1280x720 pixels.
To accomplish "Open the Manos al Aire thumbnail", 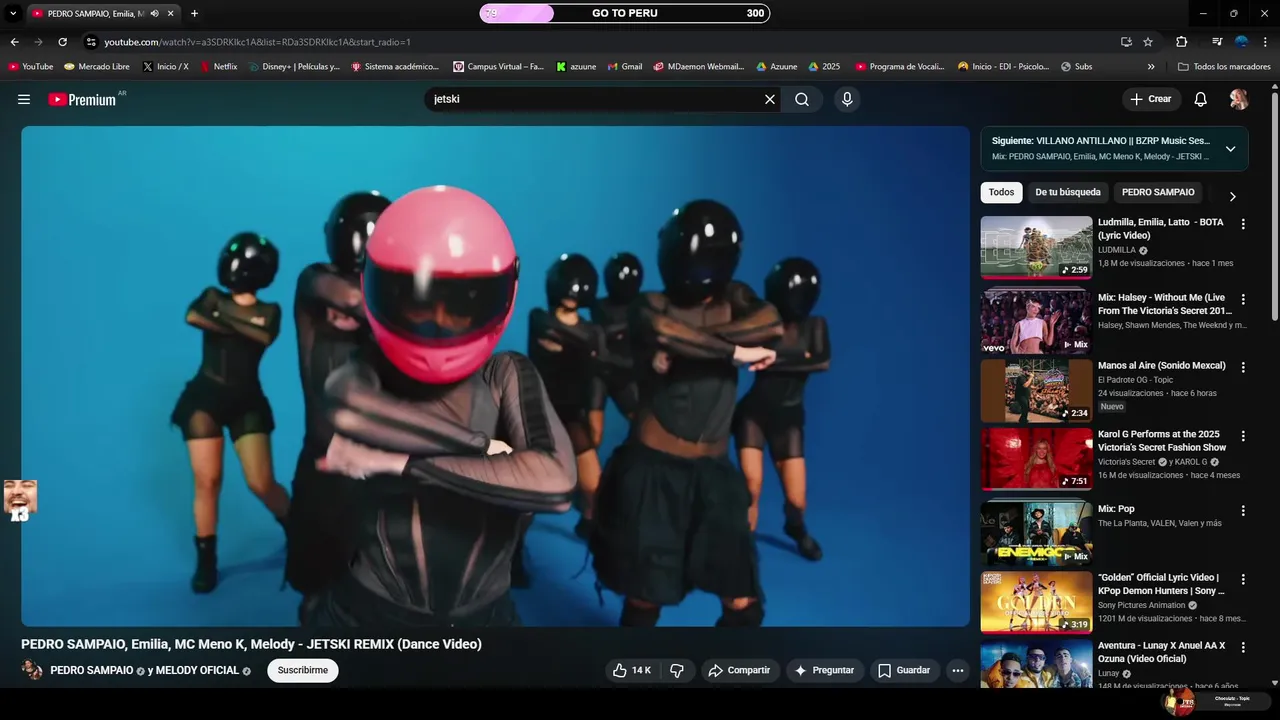I will click(x=1036, y=391).
